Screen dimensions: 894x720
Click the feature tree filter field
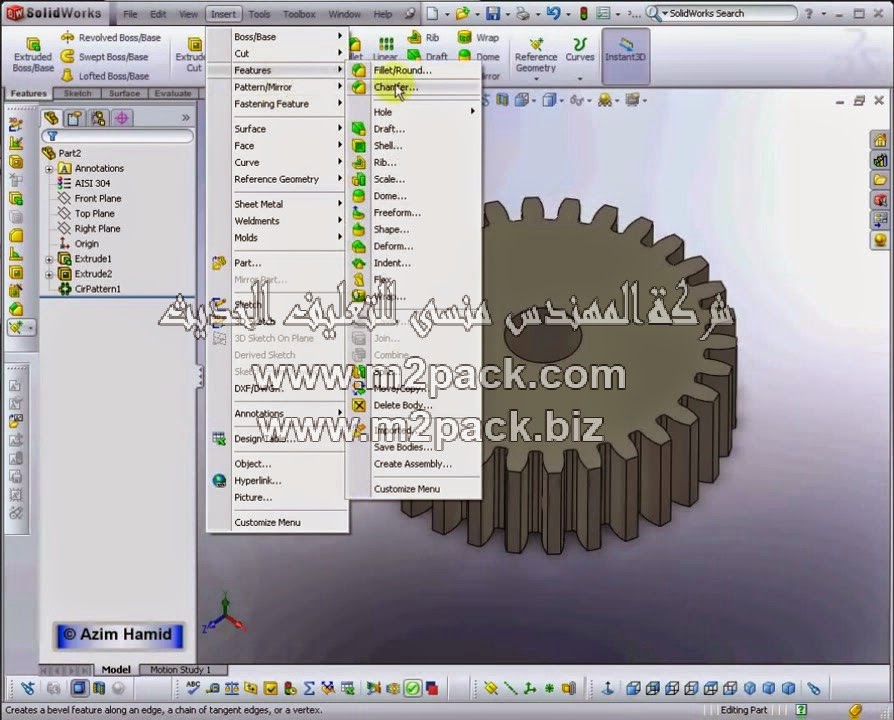pyautogui.click(x=118, y=136)
